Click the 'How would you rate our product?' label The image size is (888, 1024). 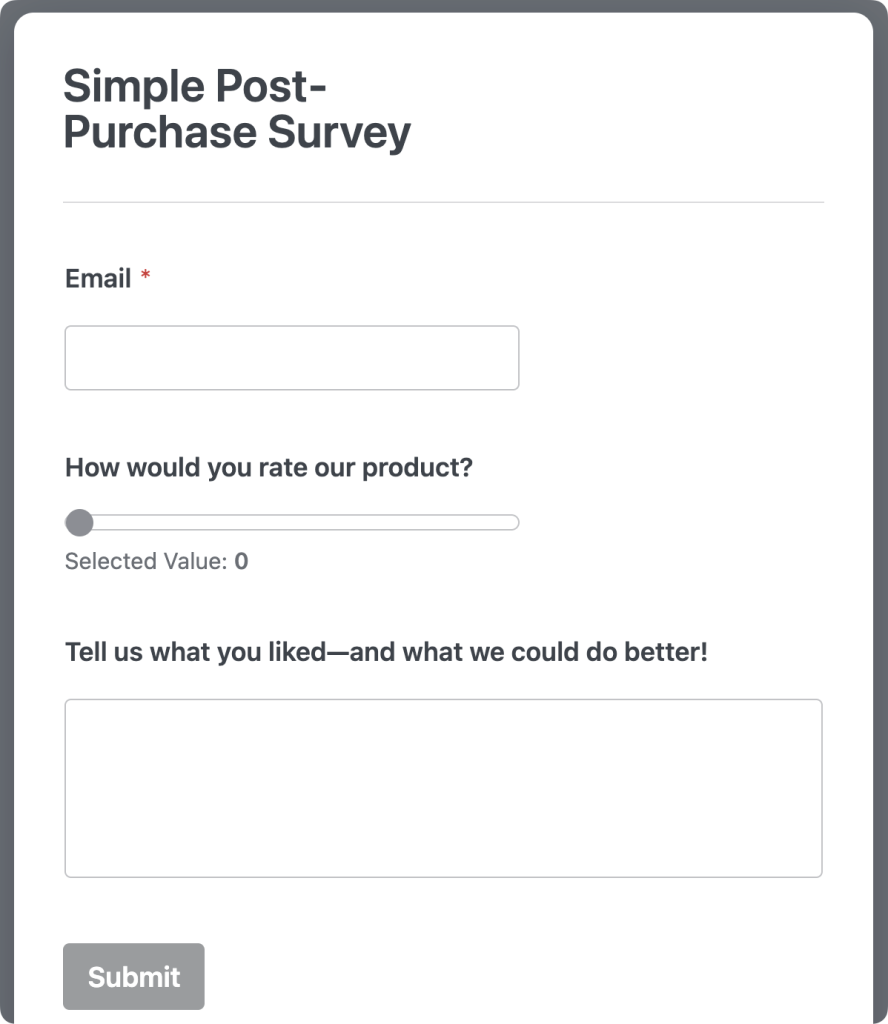[269, 467]
